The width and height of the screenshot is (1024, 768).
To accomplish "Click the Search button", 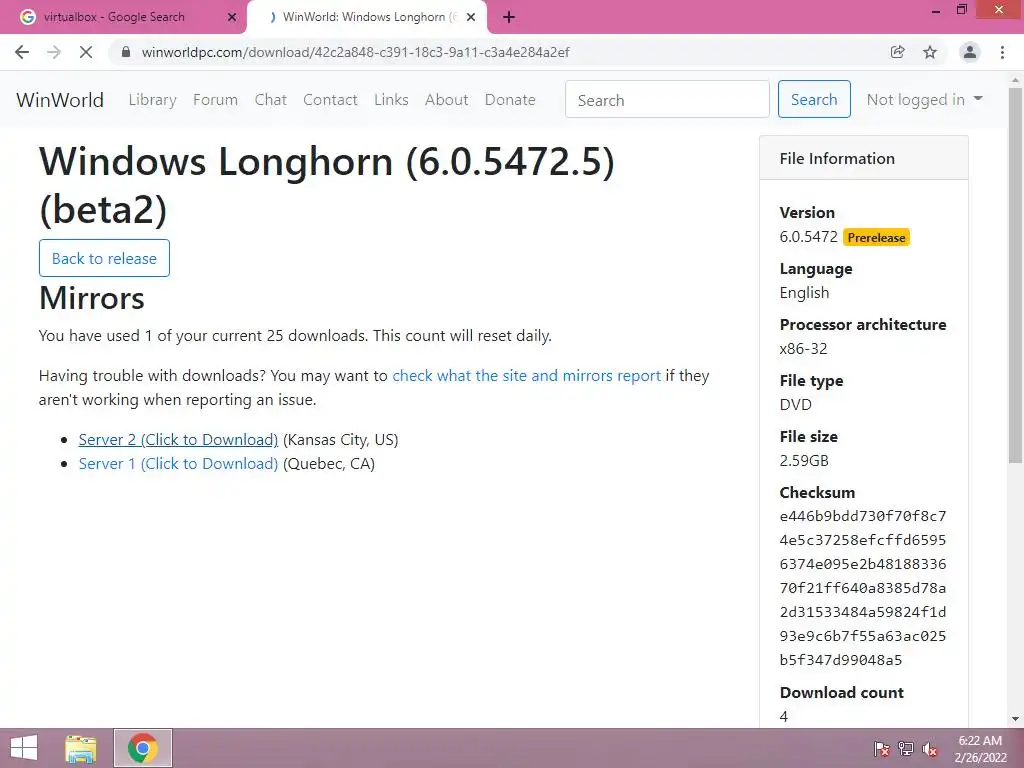I will click(814, 99).
